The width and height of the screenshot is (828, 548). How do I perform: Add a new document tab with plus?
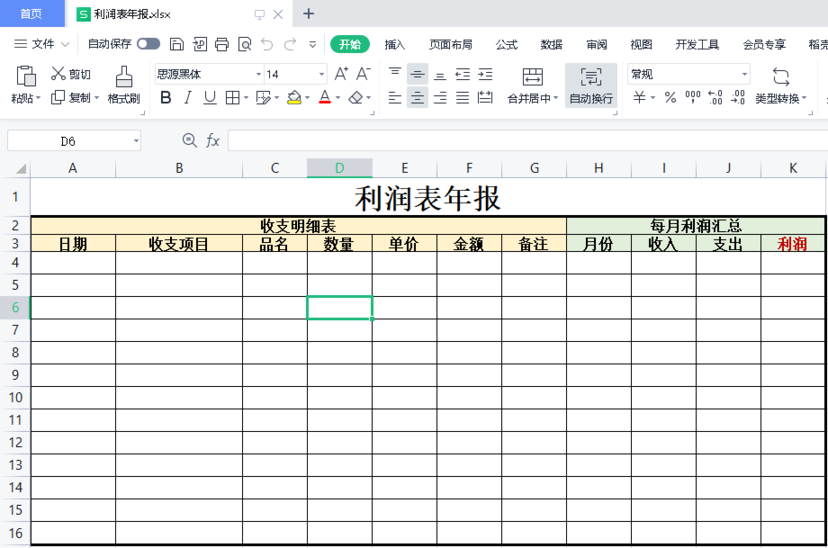309,14
